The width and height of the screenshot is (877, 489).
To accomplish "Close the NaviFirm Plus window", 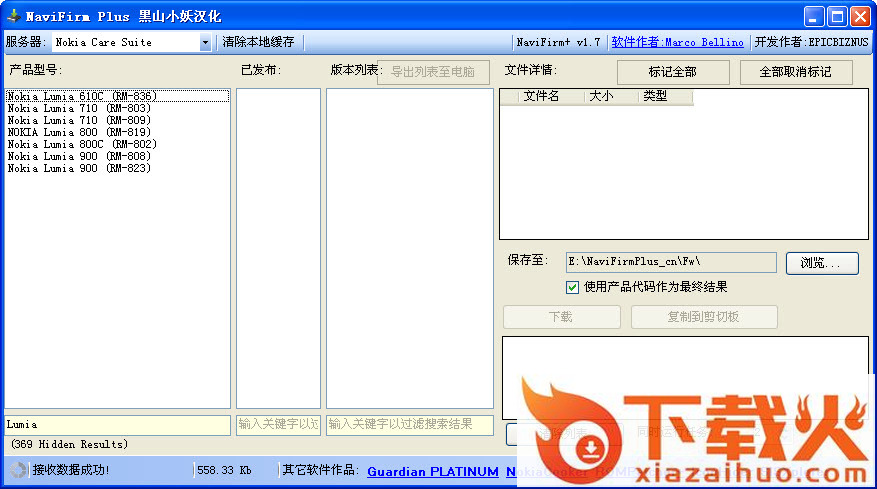I will click(860, 17).
